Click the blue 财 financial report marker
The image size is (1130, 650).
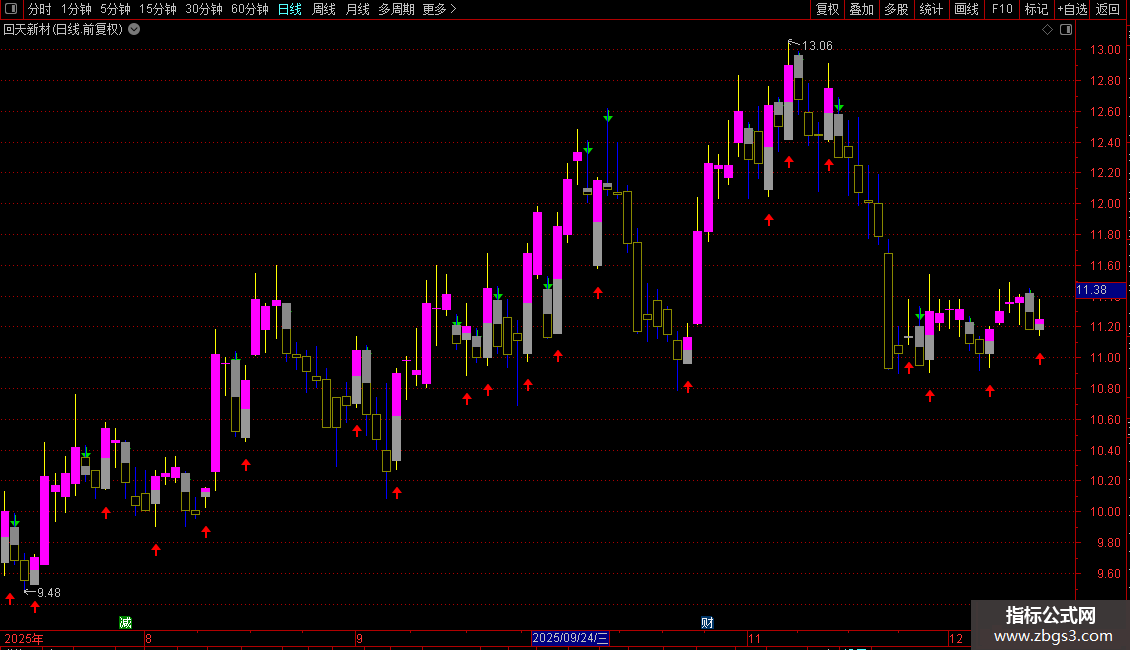707,623
